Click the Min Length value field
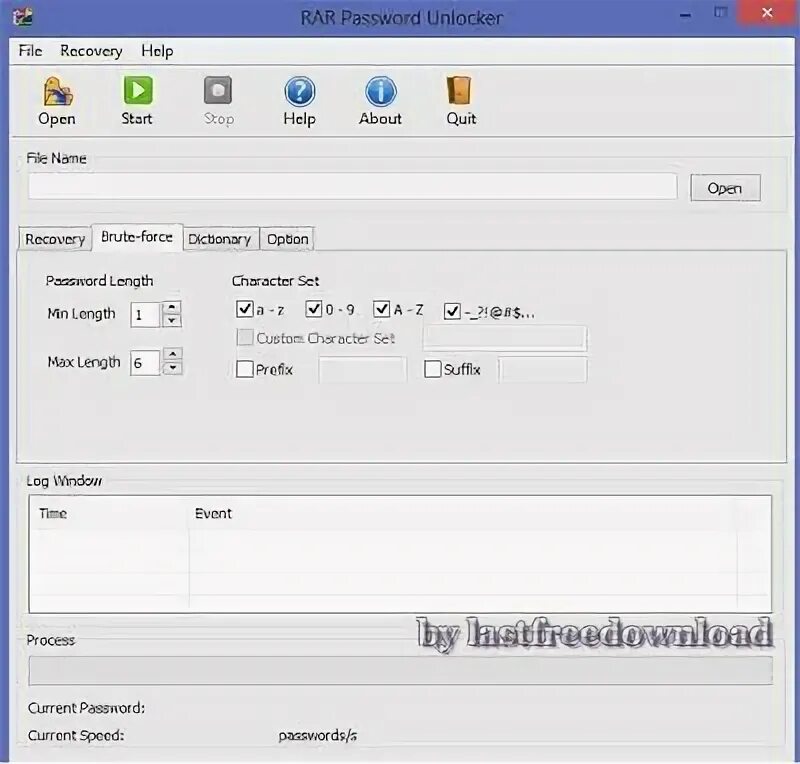 [146, 314]
